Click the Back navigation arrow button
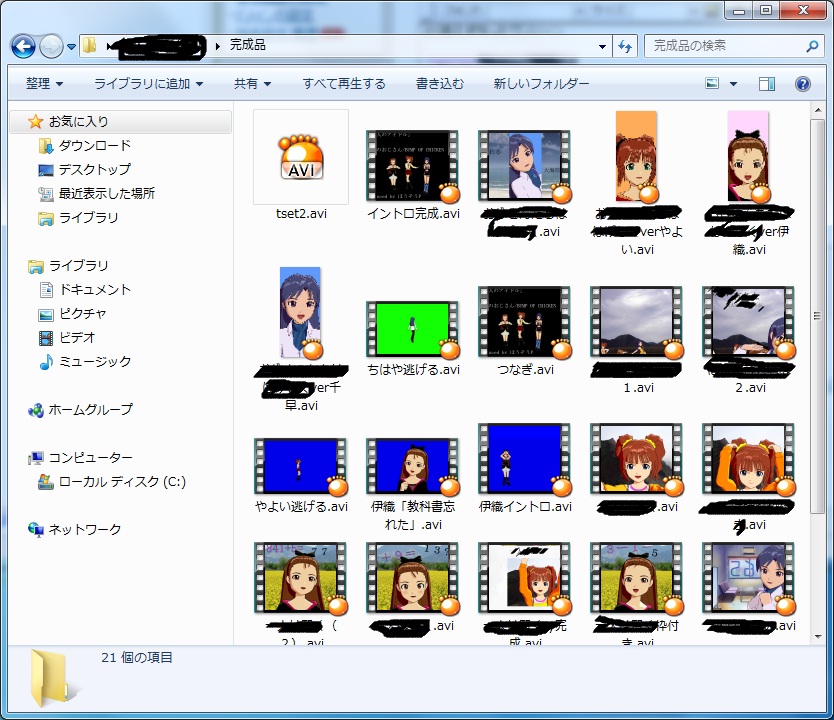The width and height of the screenshot is (834, 720). pos(23,47)
